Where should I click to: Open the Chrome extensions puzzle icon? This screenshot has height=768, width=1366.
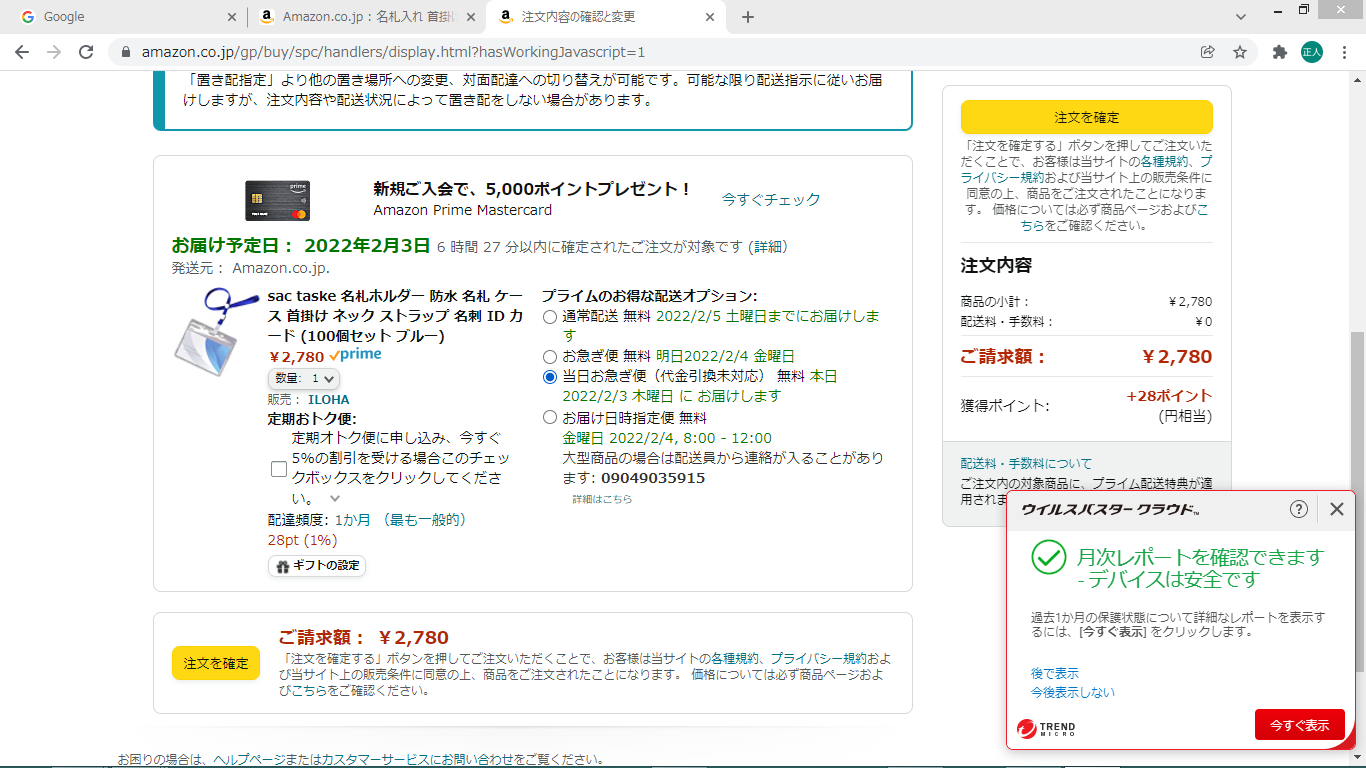tap(1279, 52)
